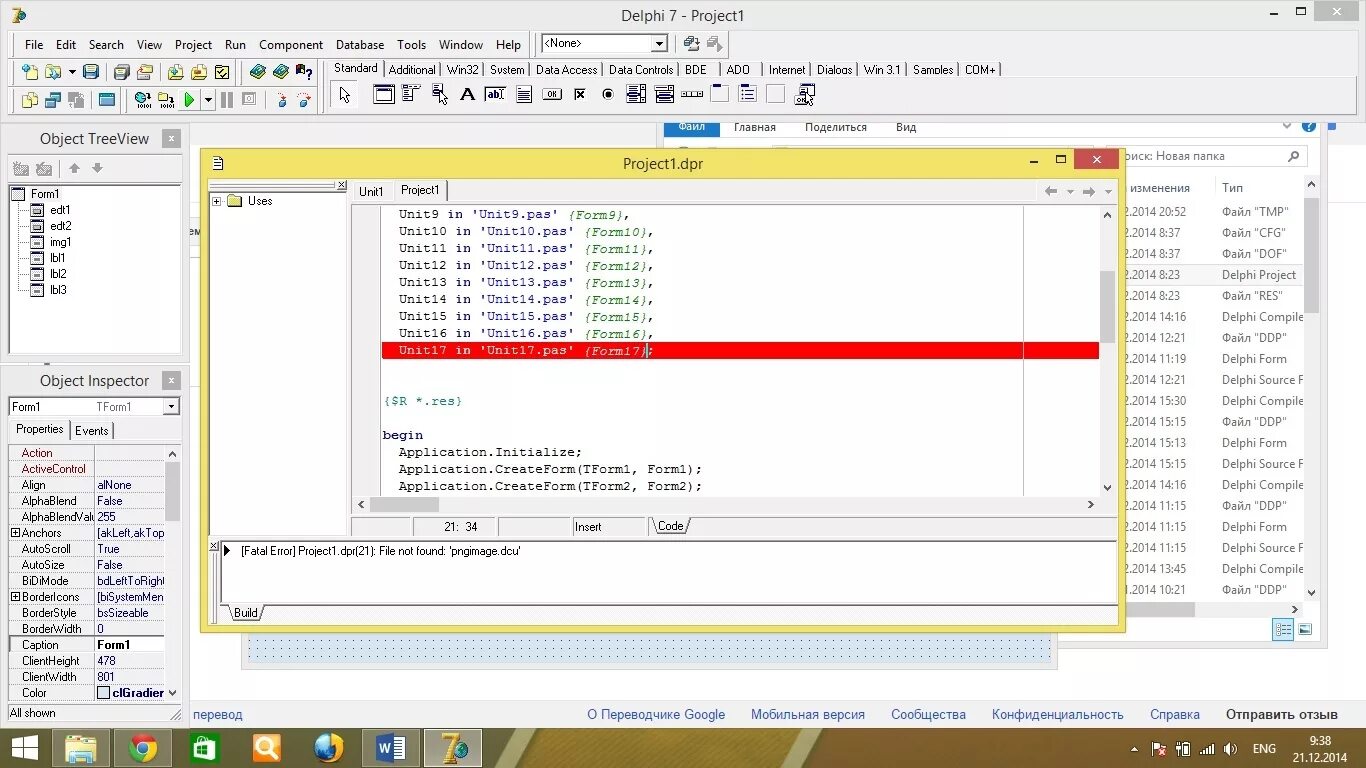This screenshot has height=768, width=1366.
Task: Select the ComboBox component in palette
Action: point(664,95)
